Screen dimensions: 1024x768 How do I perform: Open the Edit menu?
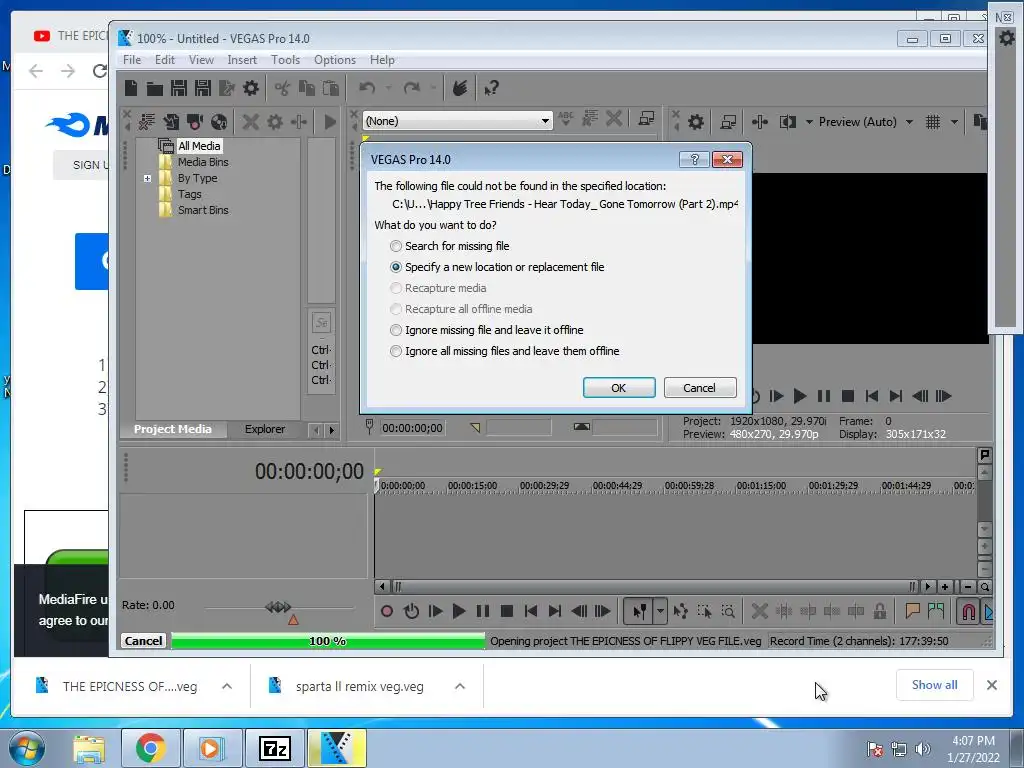point(165,59)
